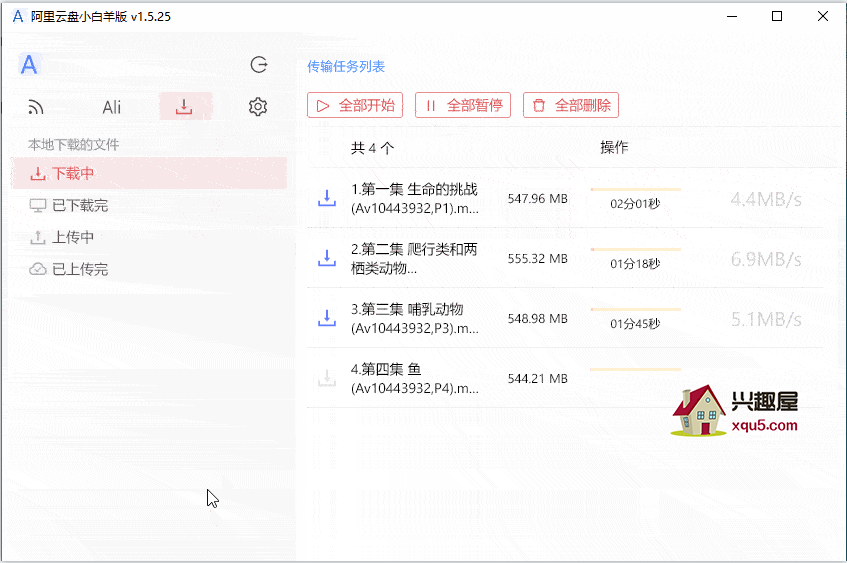Image resolution: width=847 pixels, height=563 pixels.
Task: Click the 01分45秒 remaining time
Action: coord(635,324)
